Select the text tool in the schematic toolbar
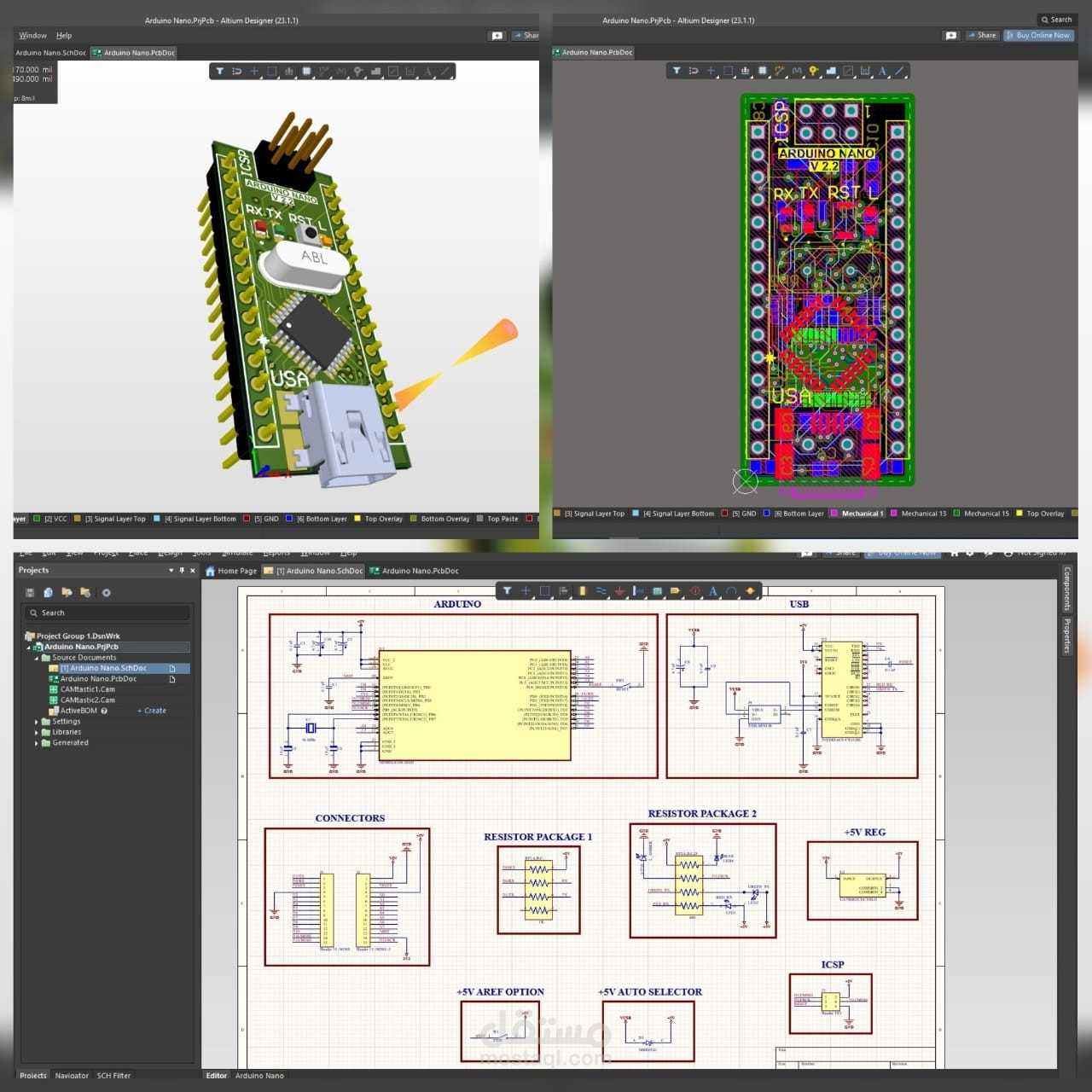 pyautogui.click(x=712, y=590)
